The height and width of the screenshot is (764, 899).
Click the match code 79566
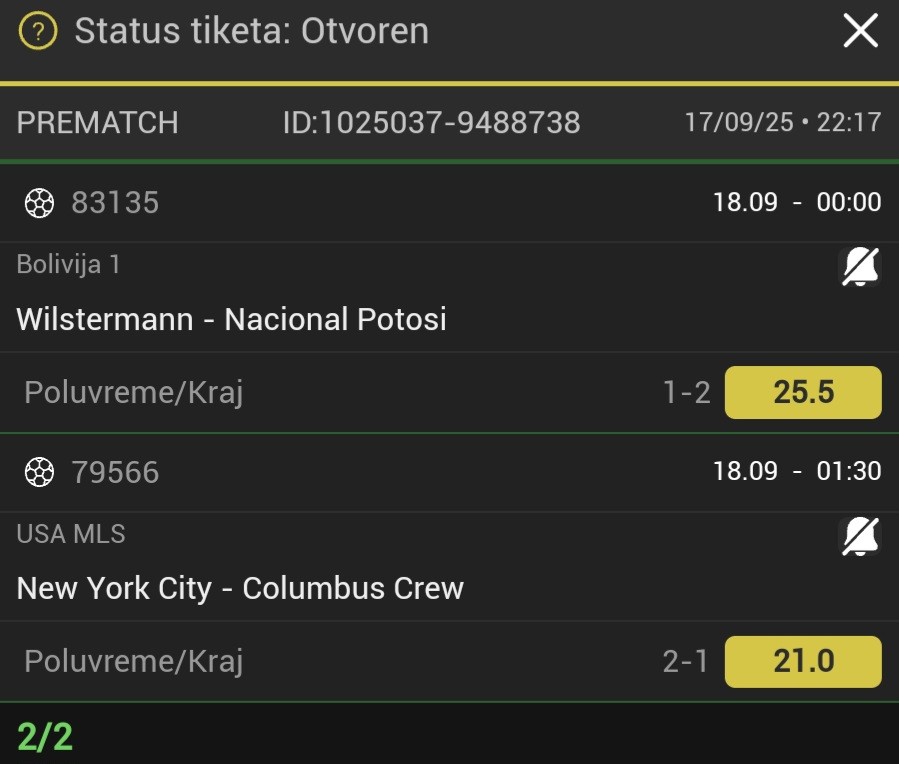pos(115,472)
